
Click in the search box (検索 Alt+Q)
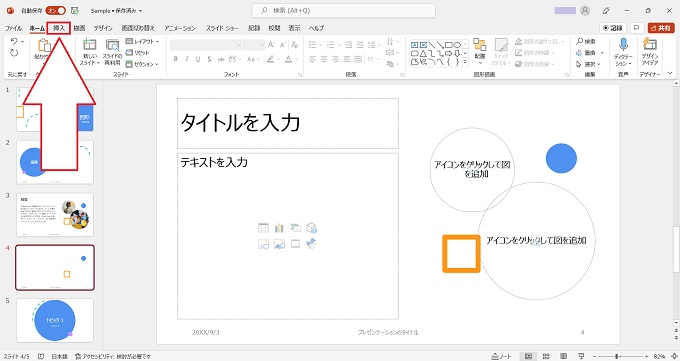343,10
